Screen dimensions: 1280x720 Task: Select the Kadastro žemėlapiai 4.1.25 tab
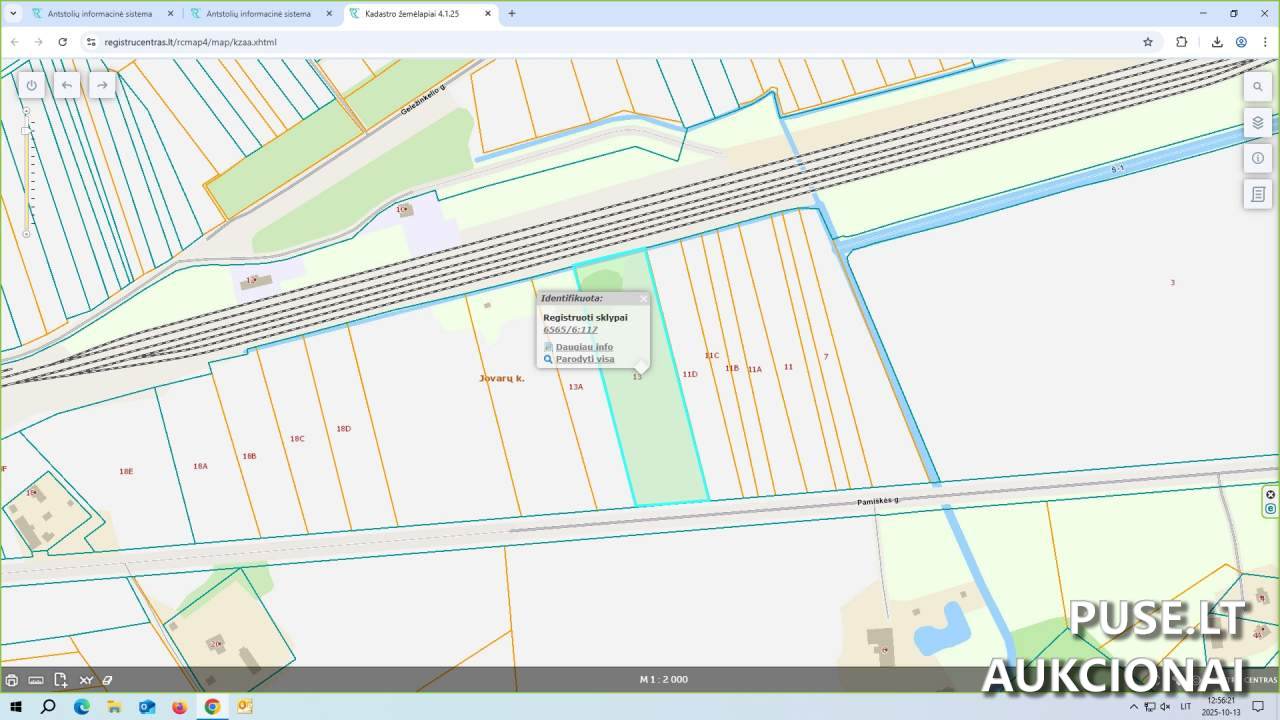pos(411,14)
